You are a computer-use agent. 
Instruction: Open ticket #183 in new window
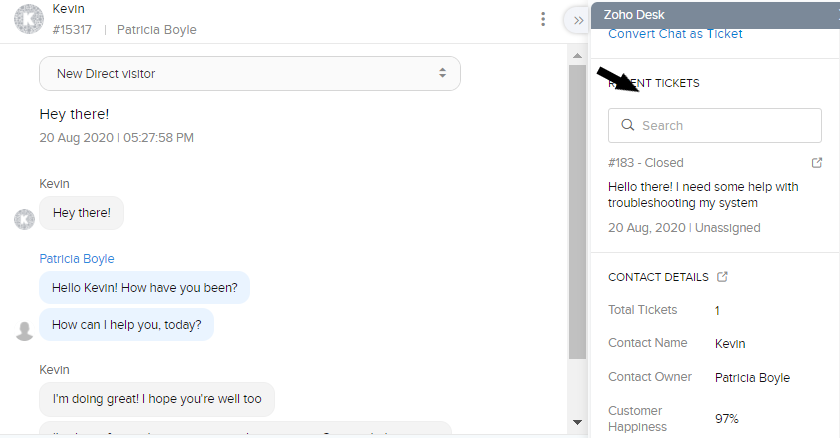816,163
